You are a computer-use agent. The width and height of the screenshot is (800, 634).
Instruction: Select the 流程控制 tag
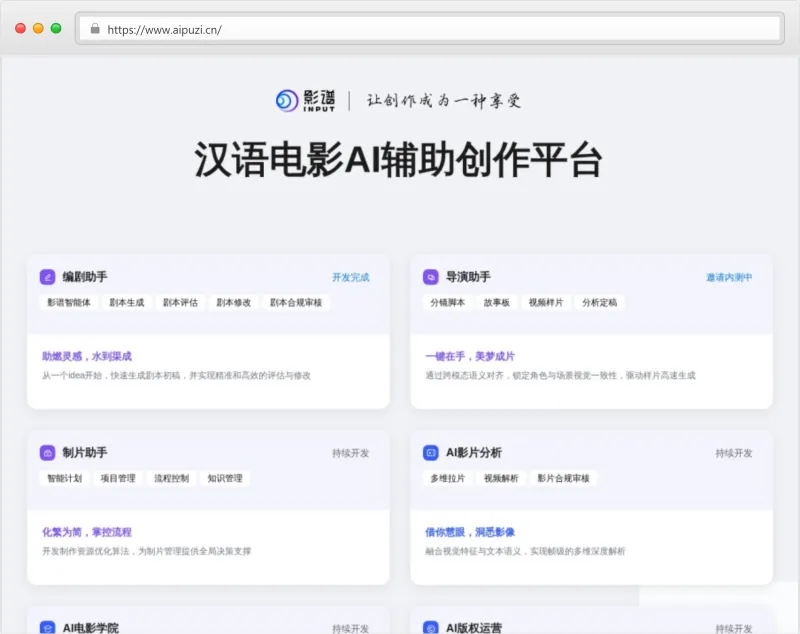[172, 478]
